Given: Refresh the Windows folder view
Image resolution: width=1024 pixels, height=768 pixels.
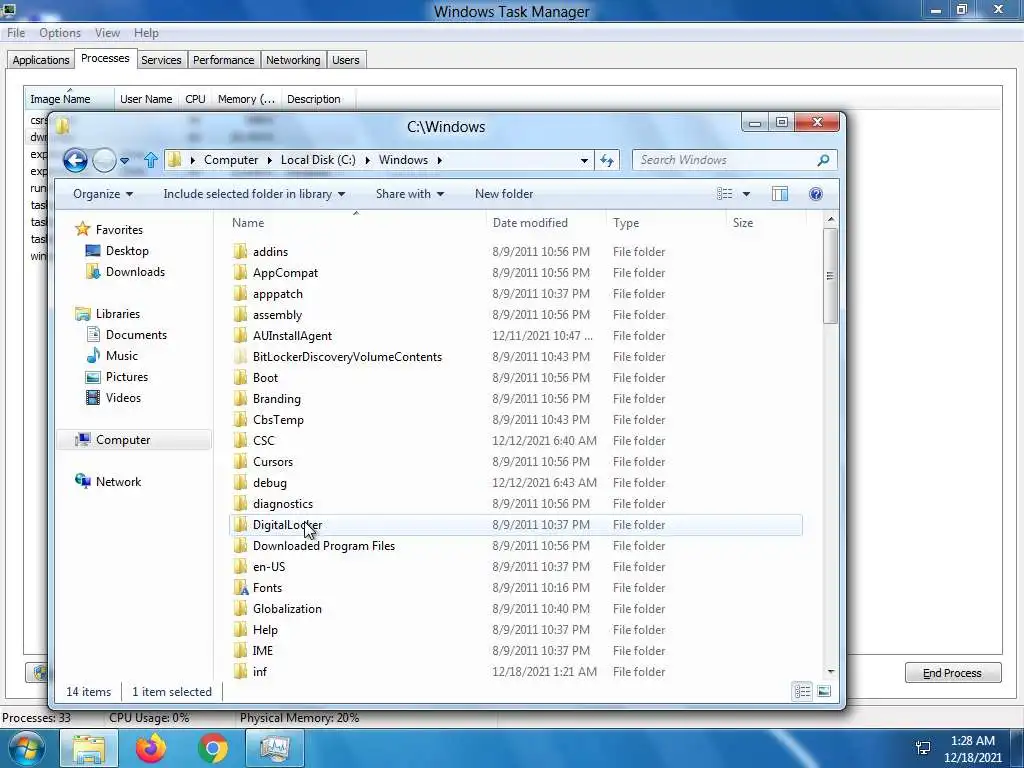Looking at the screenshot, I should [607, 160].
